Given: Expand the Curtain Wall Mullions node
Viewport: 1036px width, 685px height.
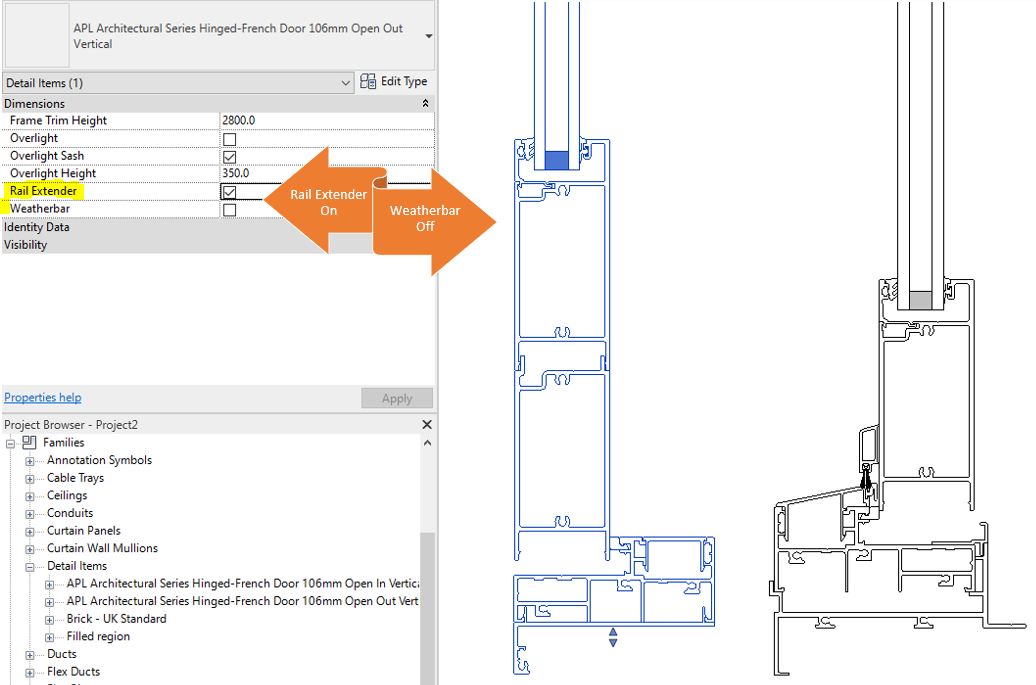Looking at the screenshot, I should click(x=30, y=550).
